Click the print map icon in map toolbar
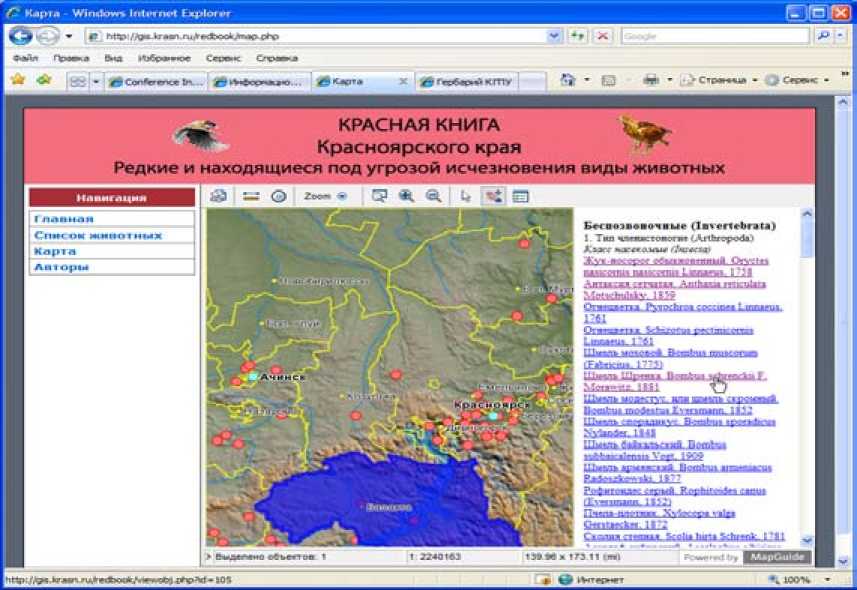The width and height of the screenshot is (857, 590). click(x=219, y=196)
